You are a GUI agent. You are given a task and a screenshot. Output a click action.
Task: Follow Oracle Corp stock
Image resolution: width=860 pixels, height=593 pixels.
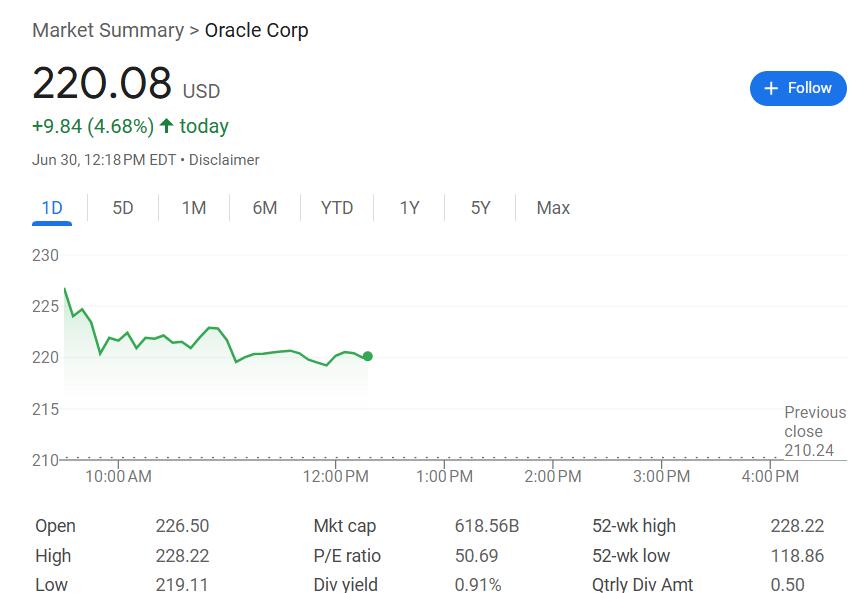click(x=798, y=88)
